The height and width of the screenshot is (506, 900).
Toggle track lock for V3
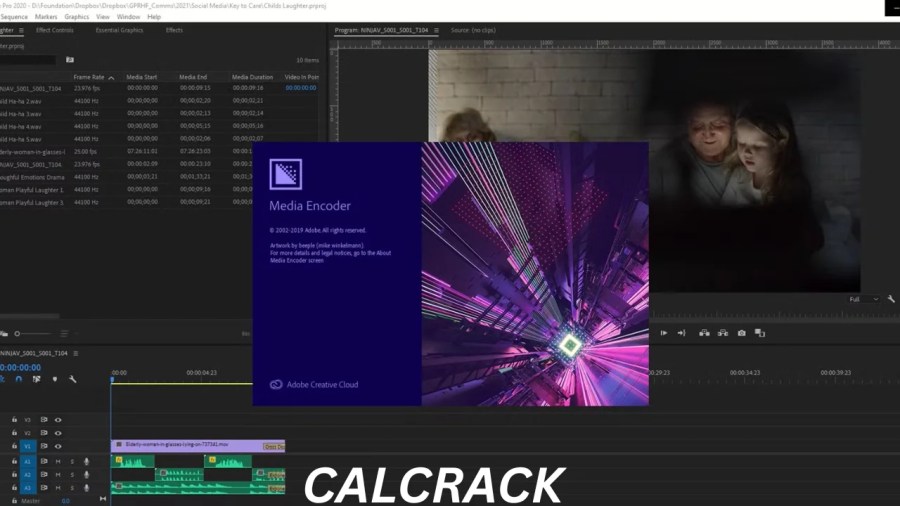click(14, 420)
